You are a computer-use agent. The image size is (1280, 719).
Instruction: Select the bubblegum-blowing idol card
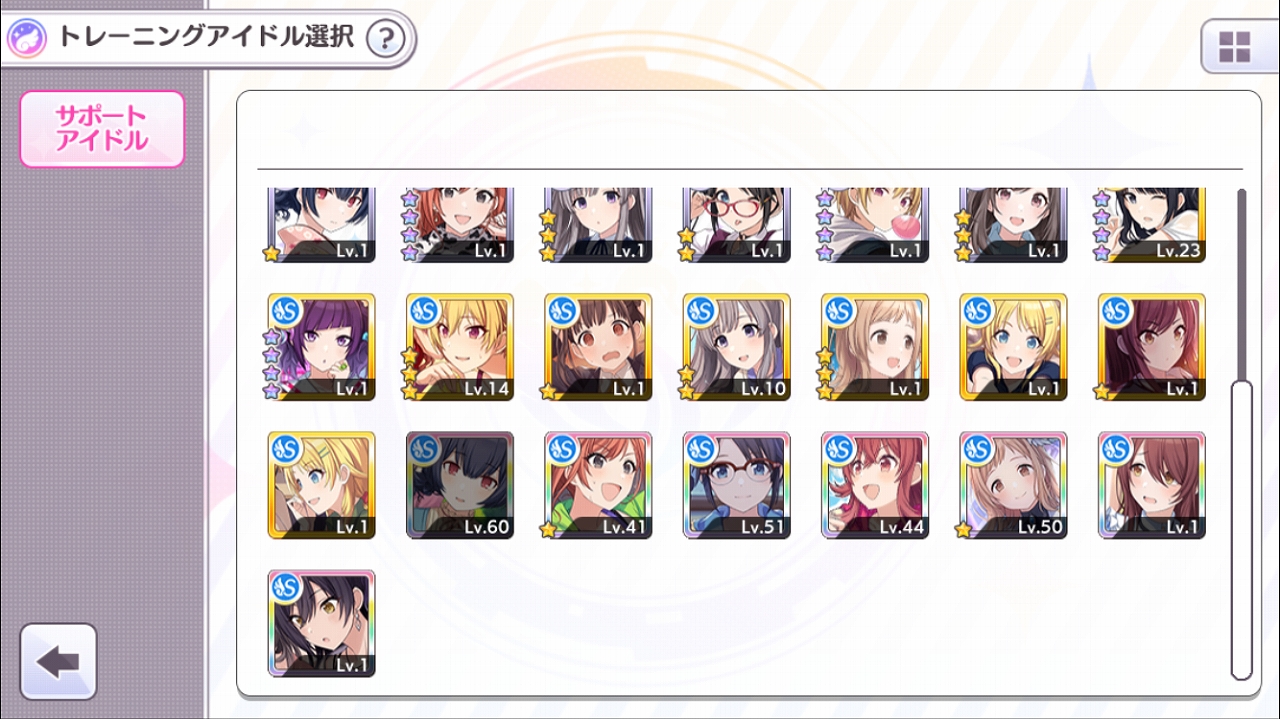point(875,225)
